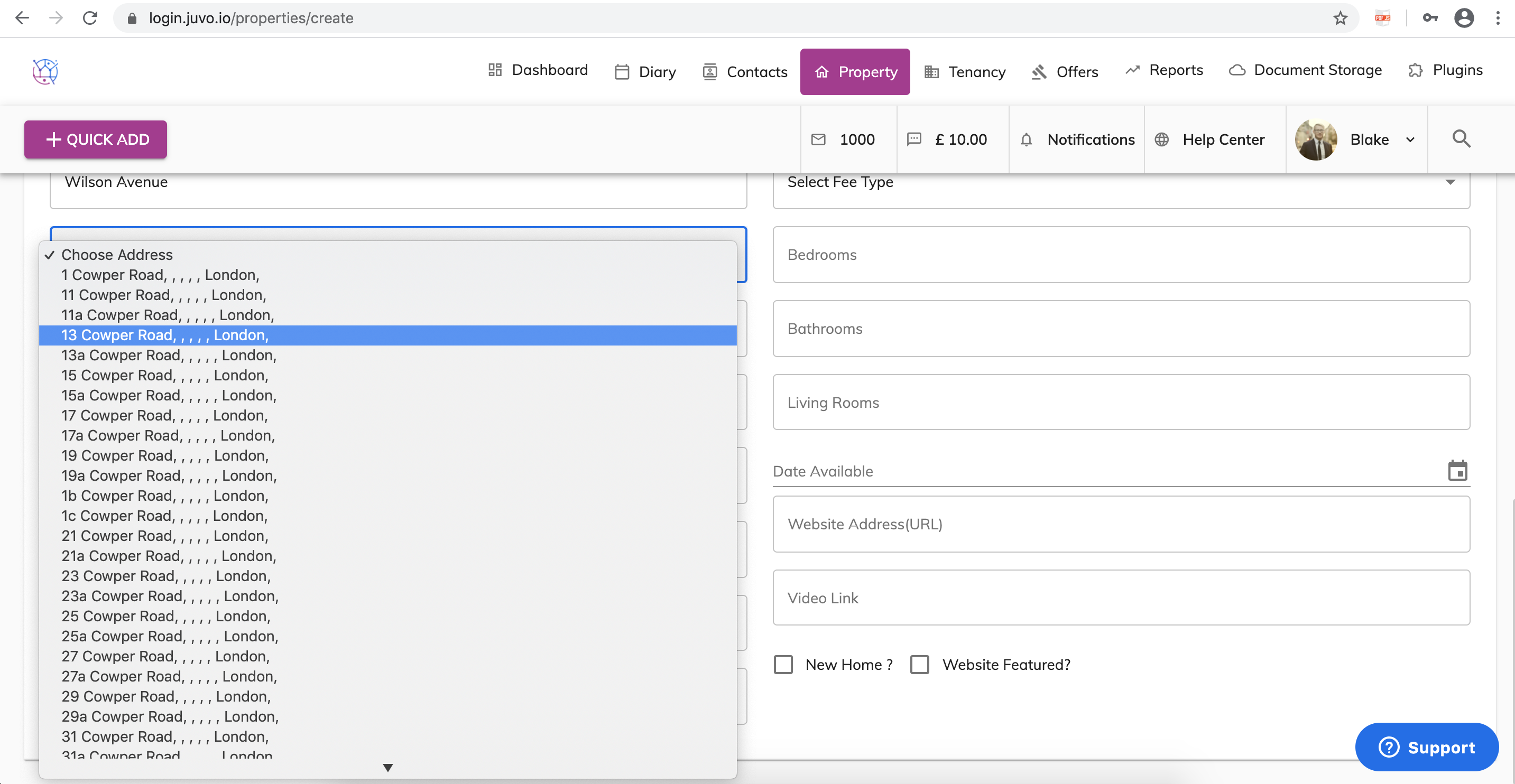This screenshot has width=1515, height=784.
Task: Reload the page with browser refresh icon
Action: [90, 18]
